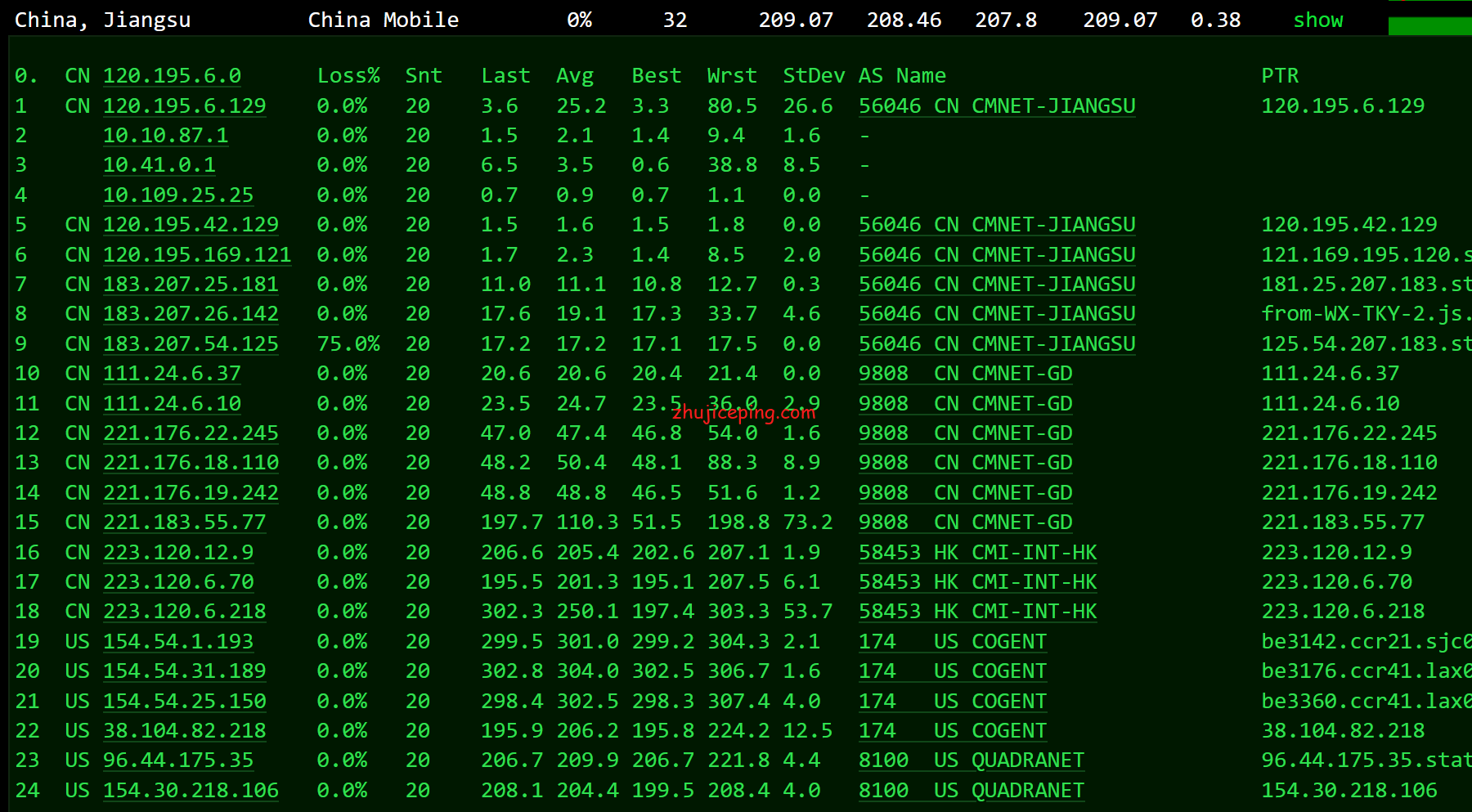Screen dimensions: 1472x812
Task: Open AS 58453 CMI-INT-HK link in hop 18
Action: 978,611
